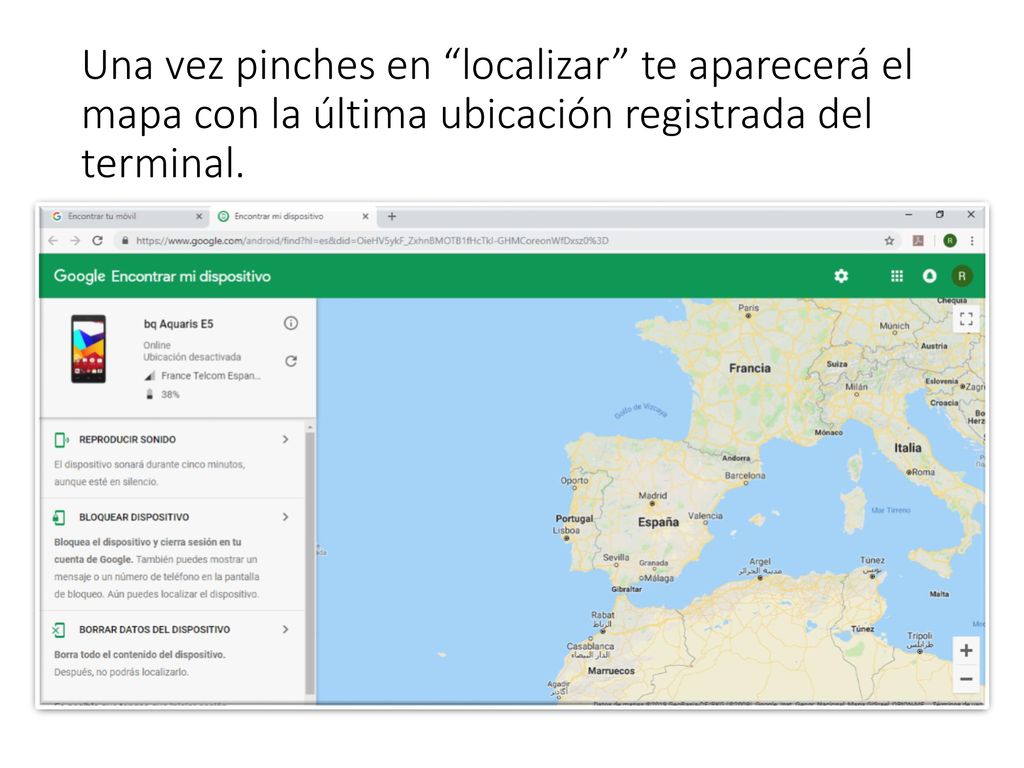The height and width of the screenshot is (768, 1024).
Task: Click the Marruecos label on the map
Action: 611,671
